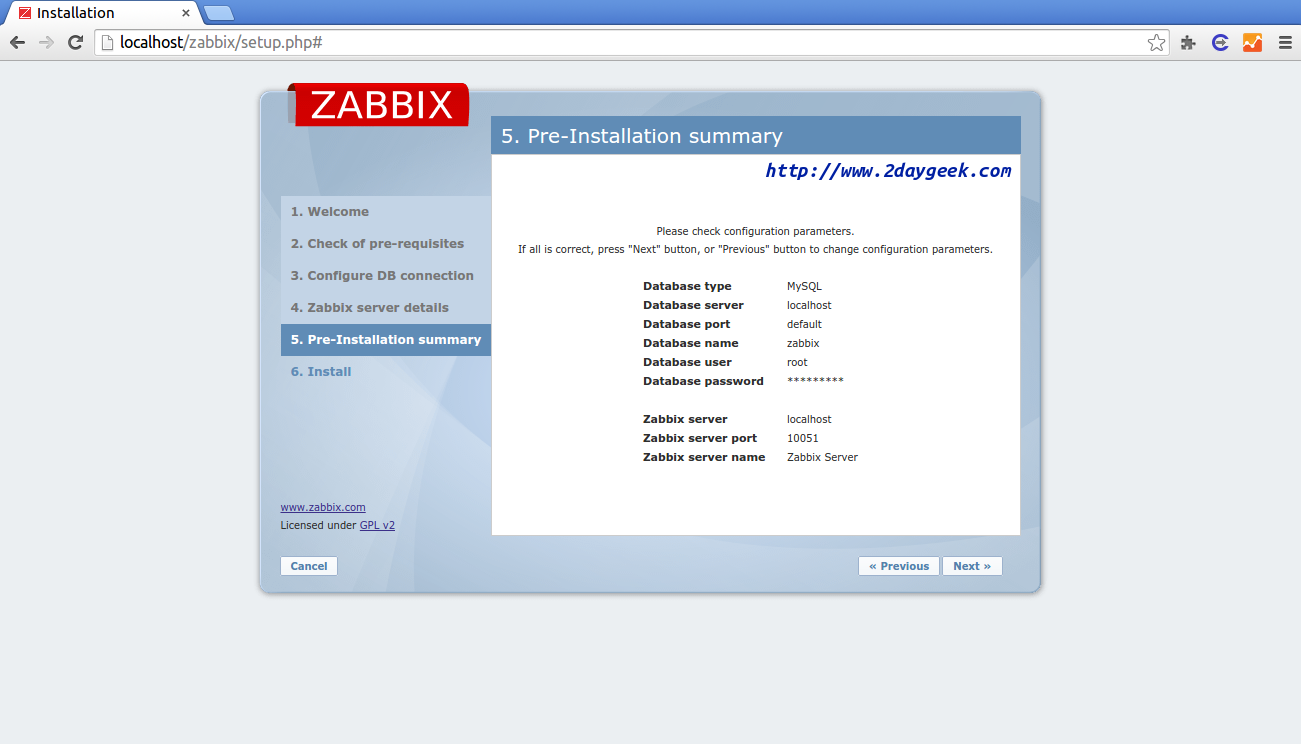Focus the address bar showing localhost/zabbix/setup.php
The width and height of the screenshot is (1301, 744).
(630, 42)
